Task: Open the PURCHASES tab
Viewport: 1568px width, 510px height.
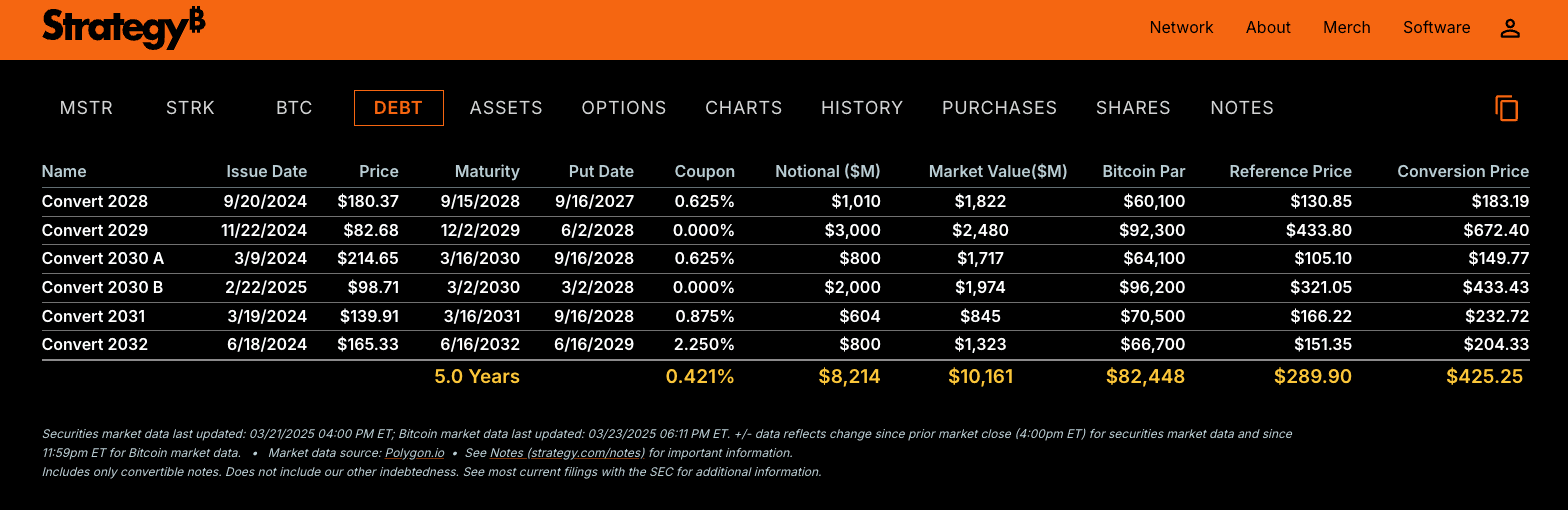Action: pos(999,108)
